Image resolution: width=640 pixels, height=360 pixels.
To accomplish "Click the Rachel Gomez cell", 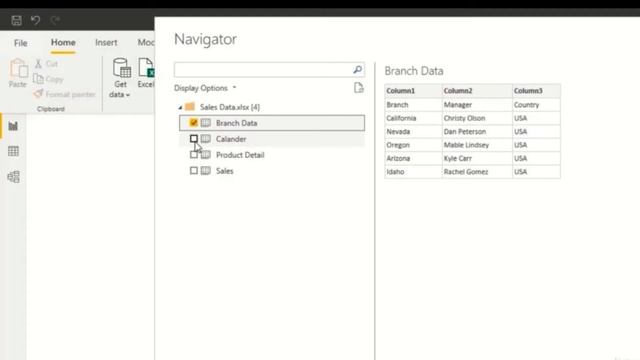I will (477, 172).
